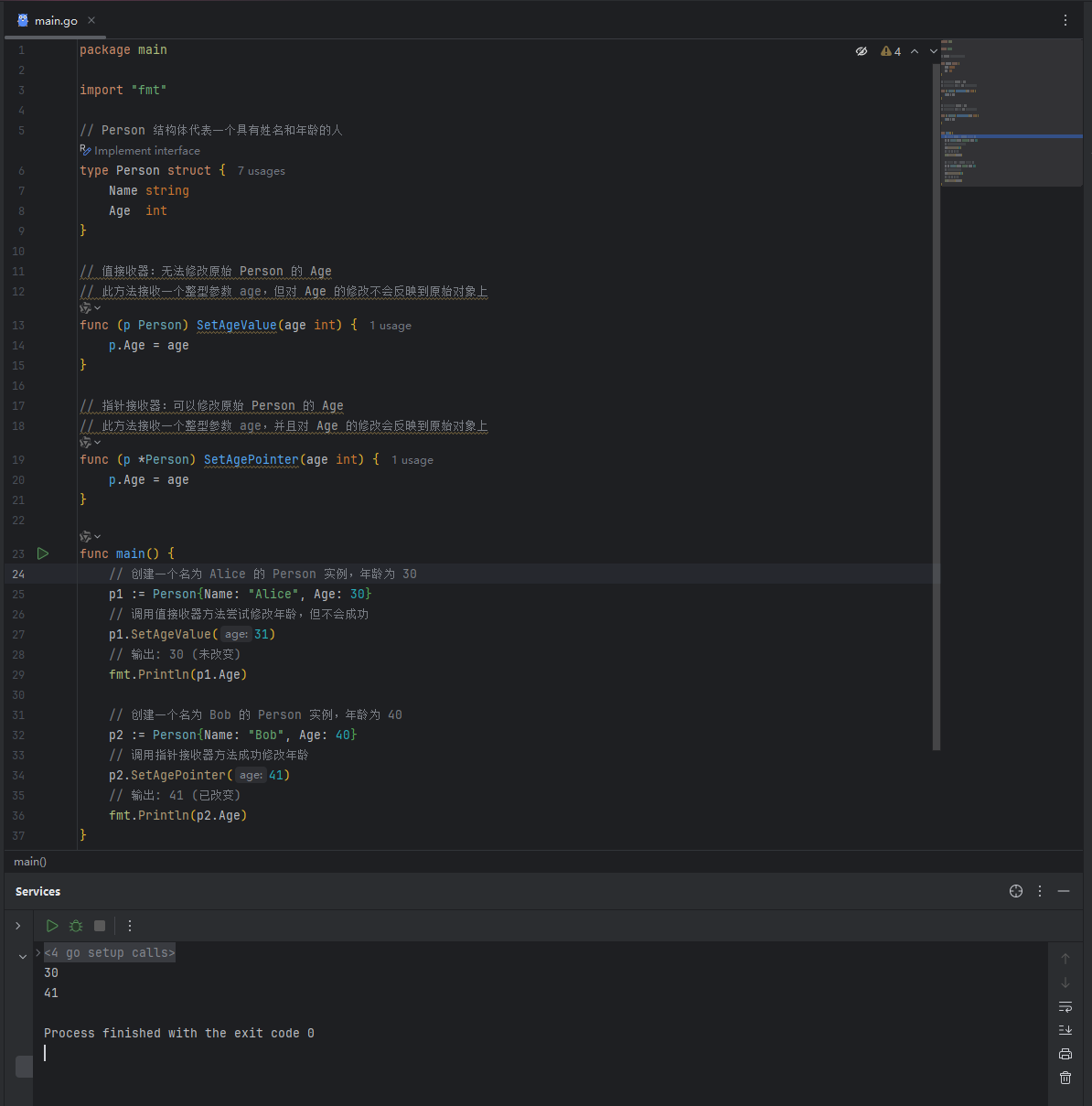Clear console with the trash icon
Image resolution: width=1092 pixels, height=1106 pixels.
coord(1065,1078)
